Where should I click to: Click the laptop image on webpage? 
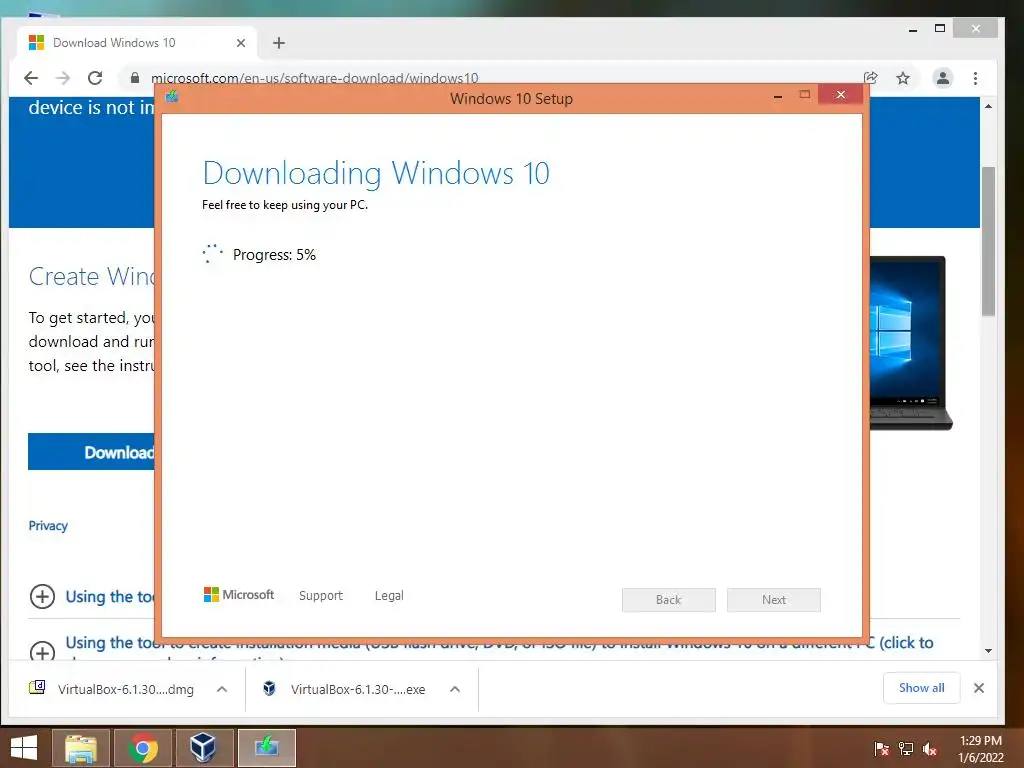(x=910, y=343)
